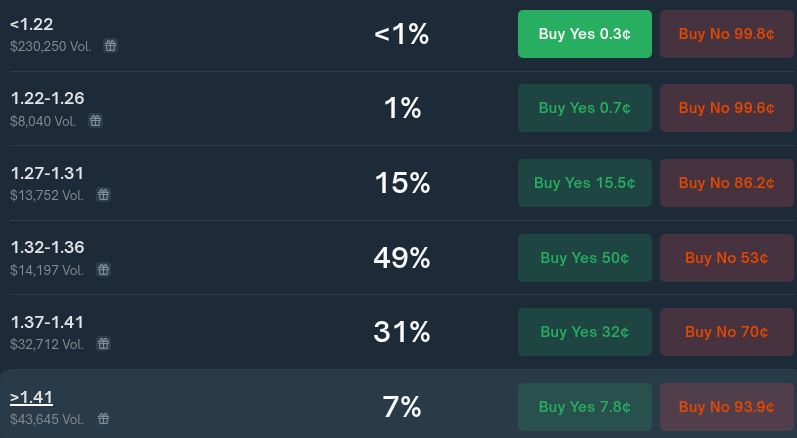Image resolution: width=797 pixels, height=438 pixels.
Task: Choose Buy No 53¢ for 1.32-1.36
Action: click(x=727, y=258)
